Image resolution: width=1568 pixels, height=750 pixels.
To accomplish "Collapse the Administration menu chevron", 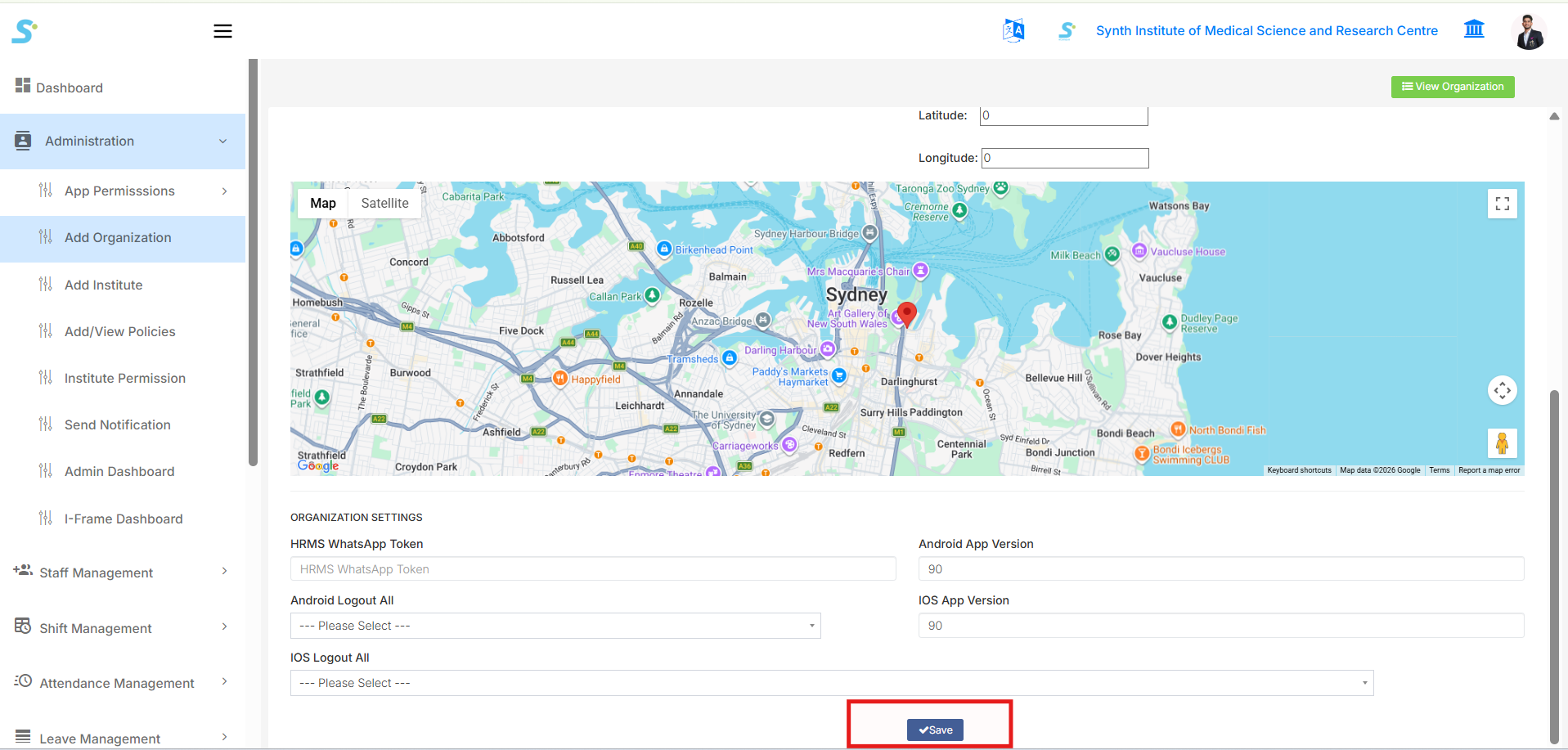I will (x=222, y=141).
